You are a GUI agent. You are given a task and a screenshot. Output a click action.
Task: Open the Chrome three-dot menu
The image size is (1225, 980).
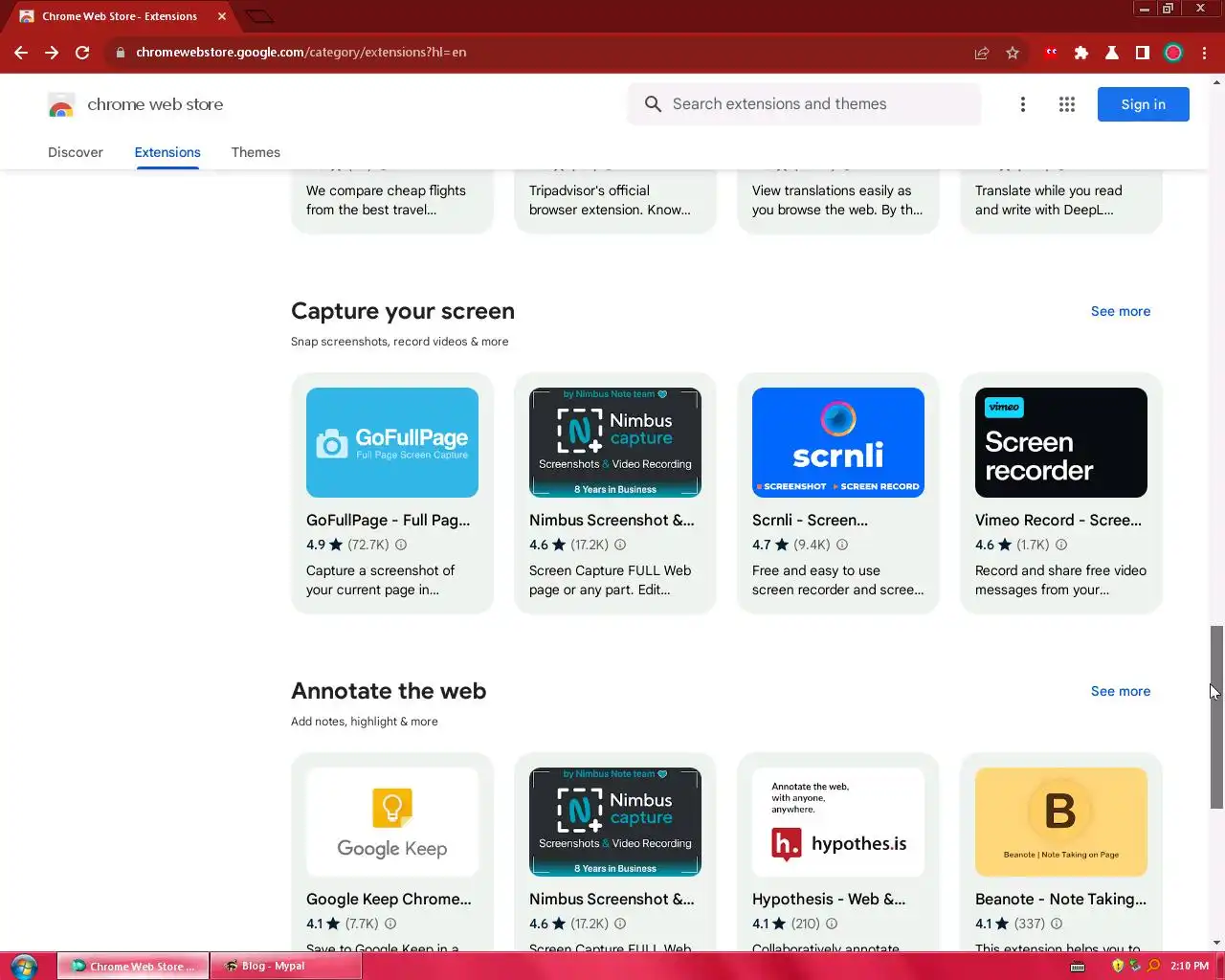coord(1204,53)
